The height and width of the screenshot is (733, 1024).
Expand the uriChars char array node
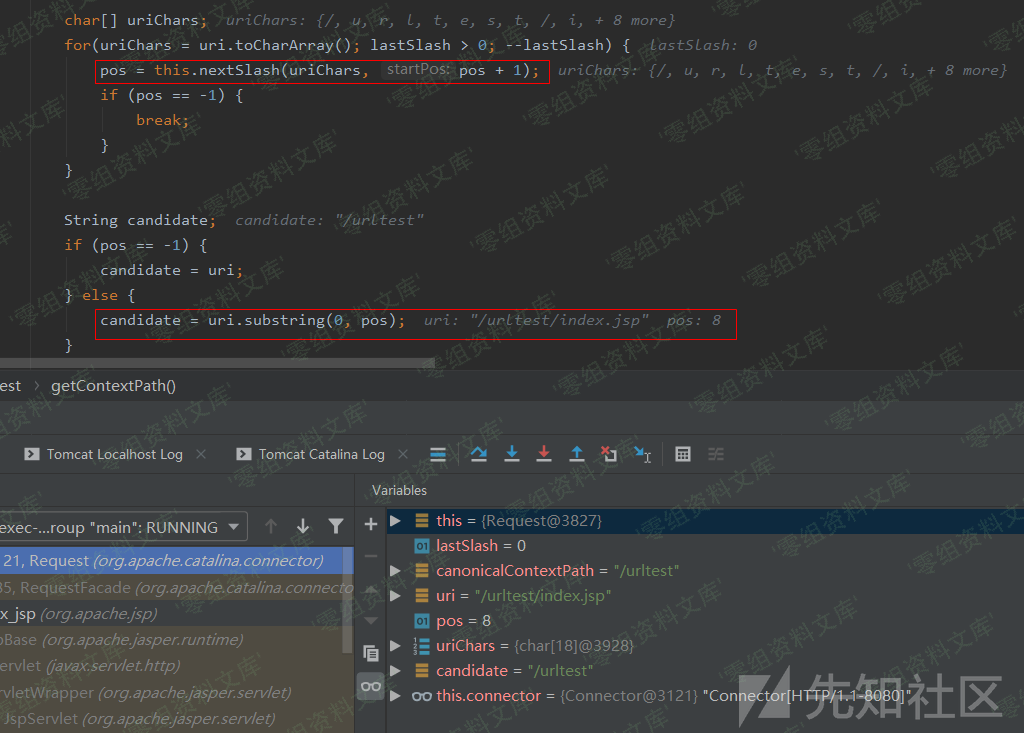(x=396, y=646)
